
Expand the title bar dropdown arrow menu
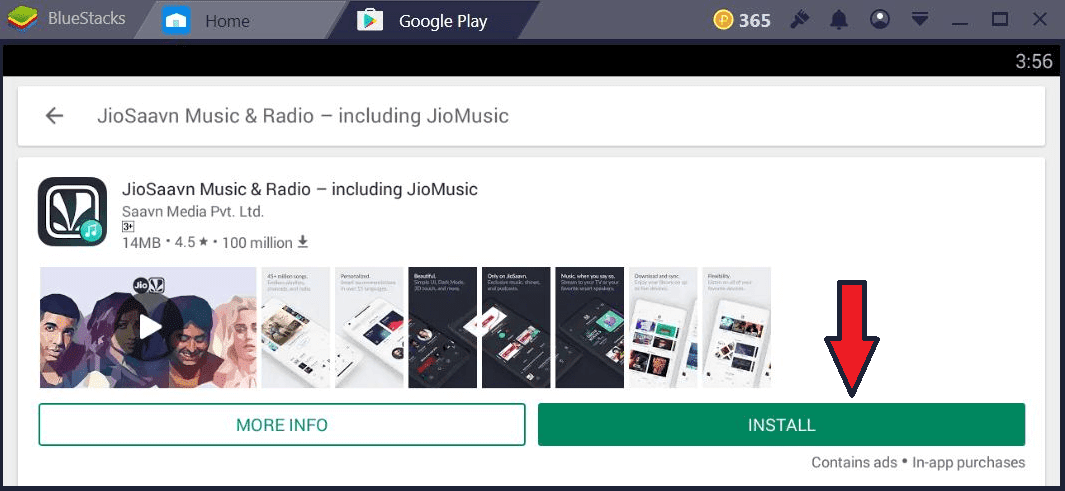coord(920,18)
